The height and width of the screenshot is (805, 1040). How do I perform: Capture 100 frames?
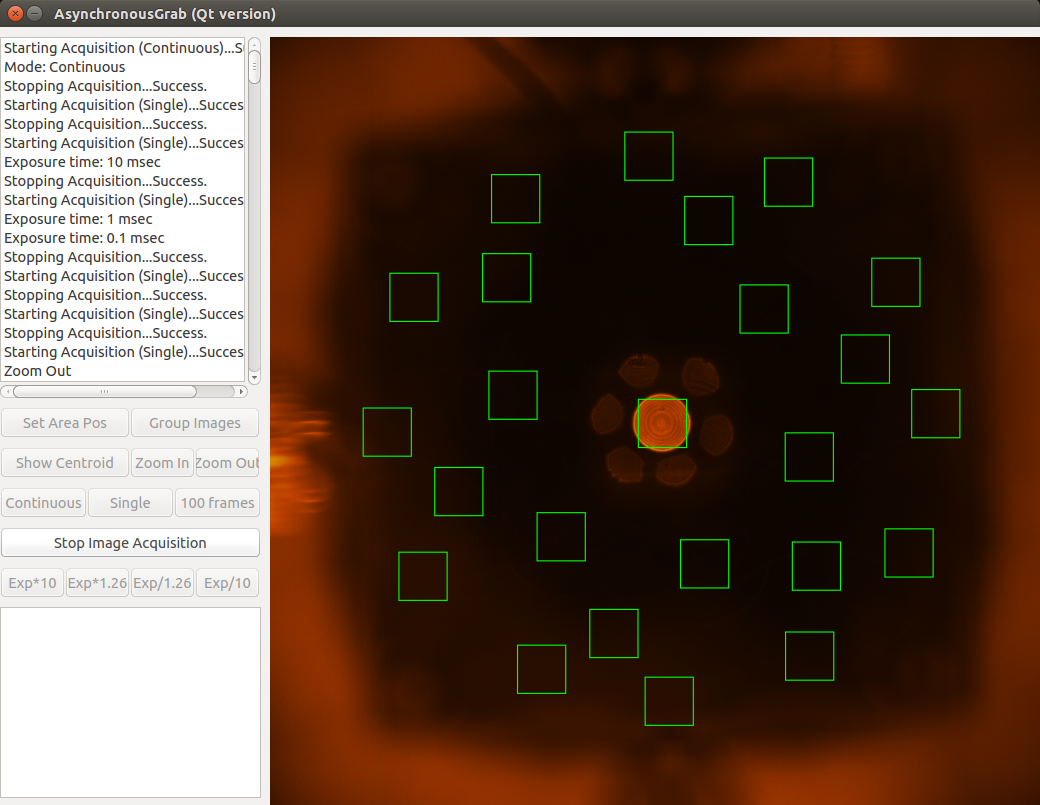[218, 503]
